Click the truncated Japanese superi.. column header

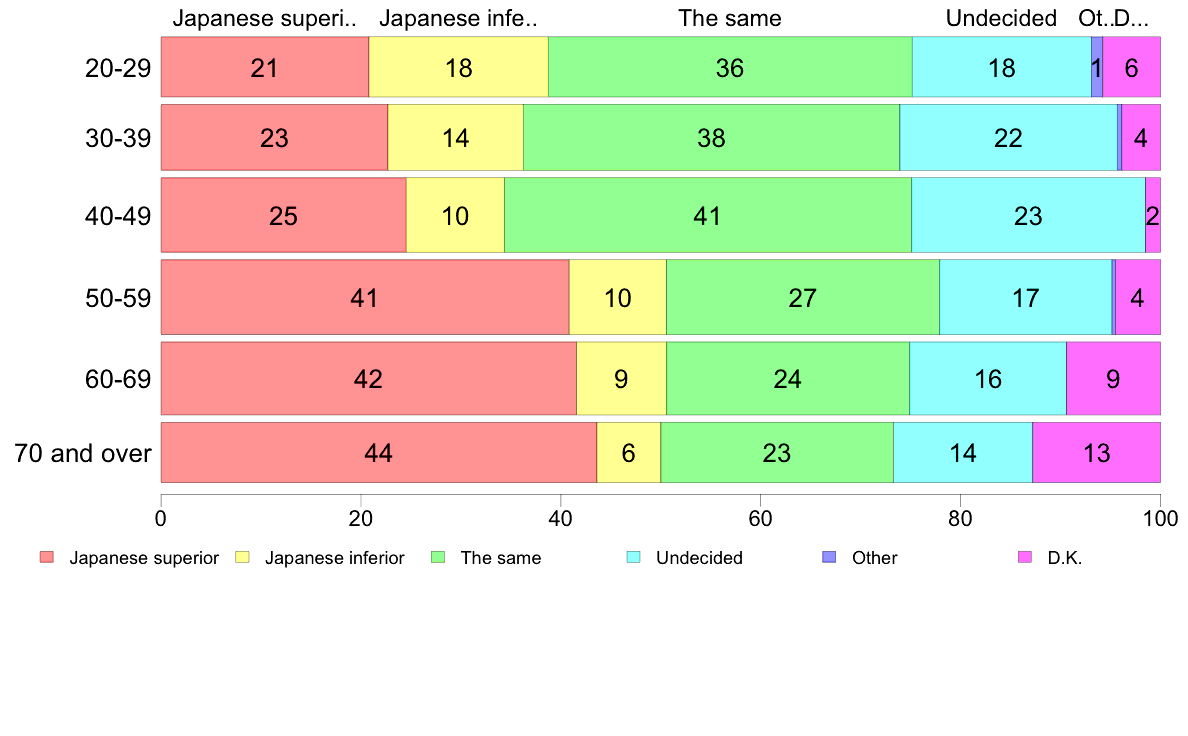pyautogui.click(x=264, y=18)
